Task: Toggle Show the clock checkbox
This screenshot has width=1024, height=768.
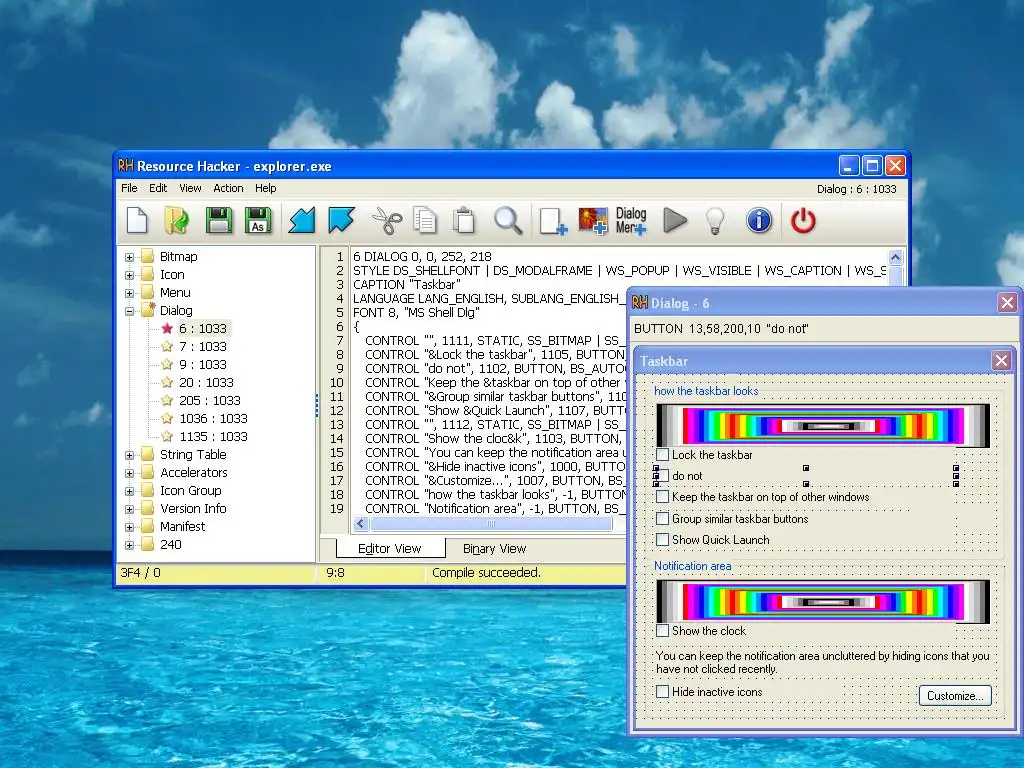Action: 662,631
